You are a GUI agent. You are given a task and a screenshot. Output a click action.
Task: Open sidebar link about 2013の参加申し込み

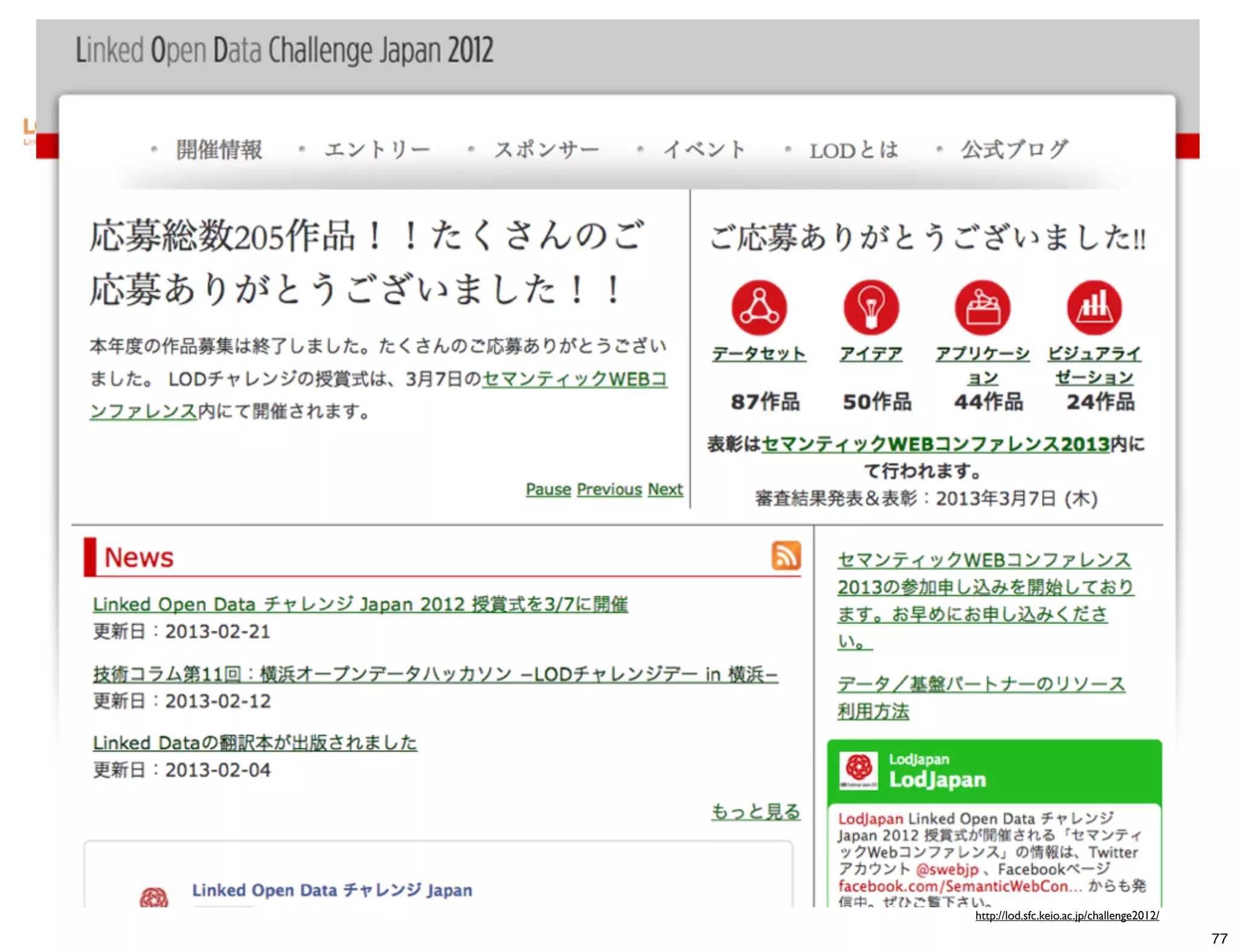tap(985, 600)
